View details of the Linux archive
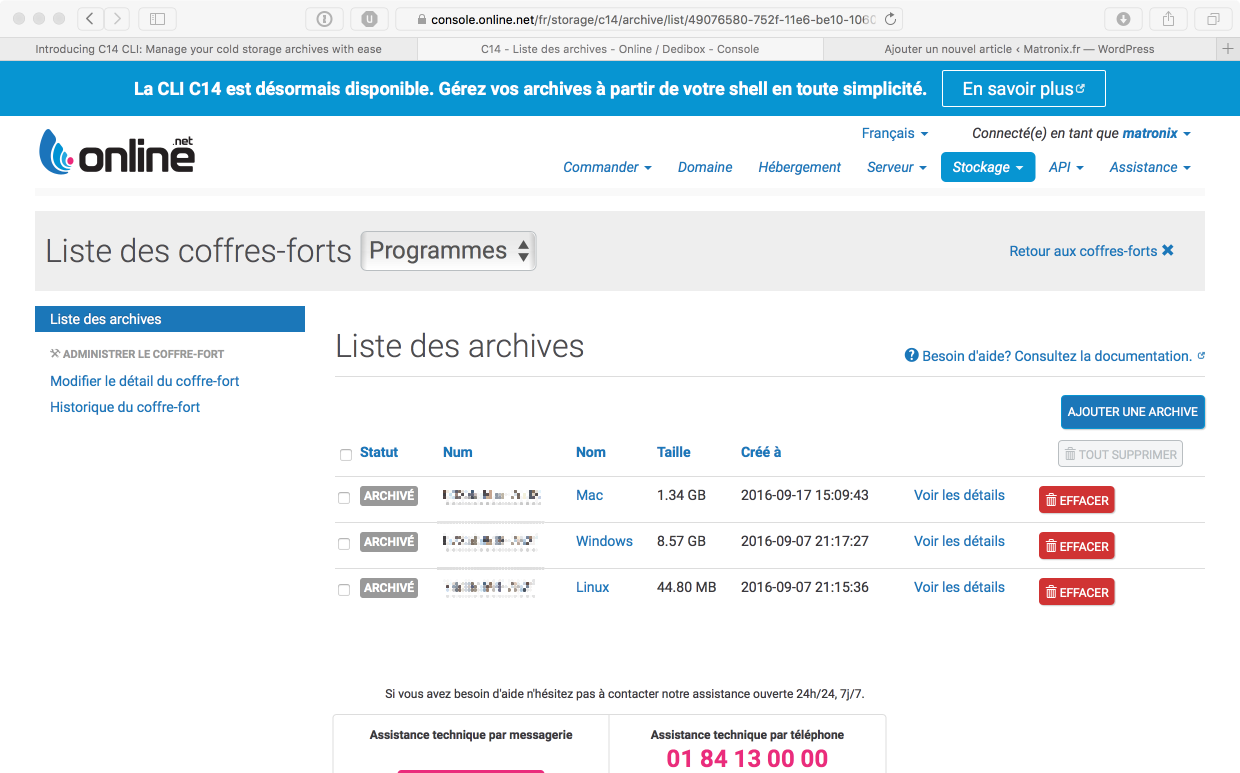The width and height of the screenshot is (1240, 773). [959, 587]
